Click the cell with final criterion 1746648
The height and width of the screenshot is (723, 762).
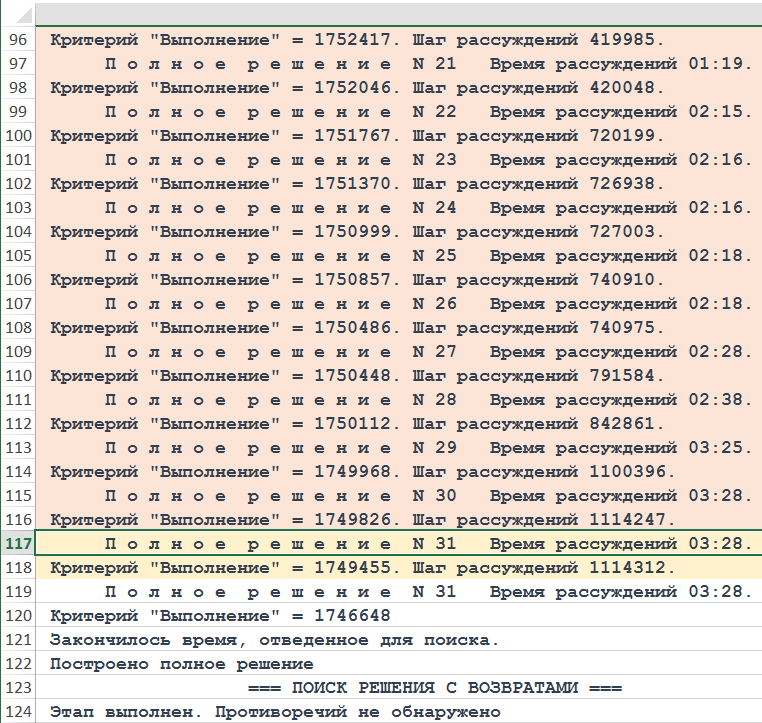(x=220, y=616)
